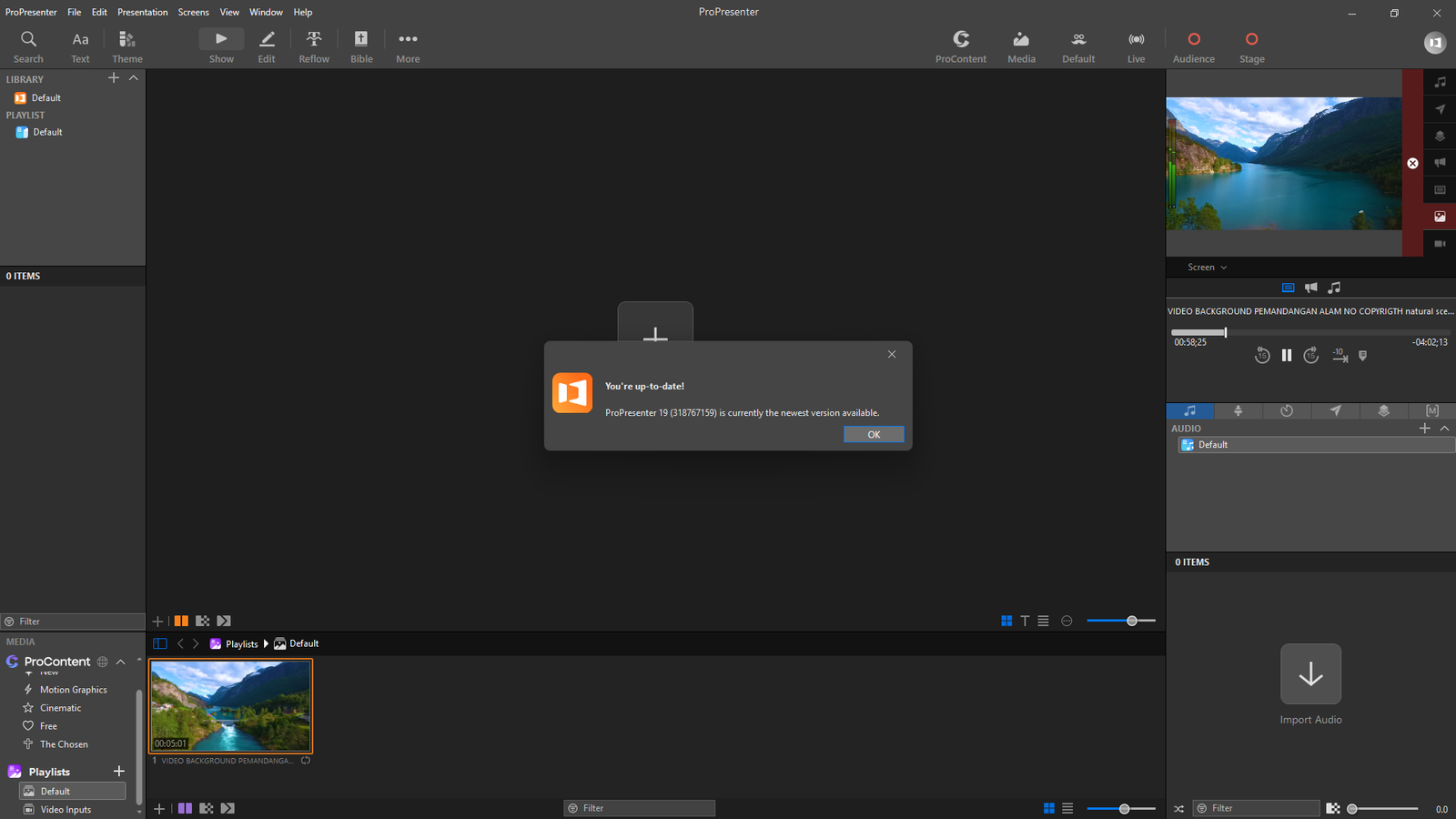
Task: Switch media bin to list view
Action: [x=1067, y=808]
